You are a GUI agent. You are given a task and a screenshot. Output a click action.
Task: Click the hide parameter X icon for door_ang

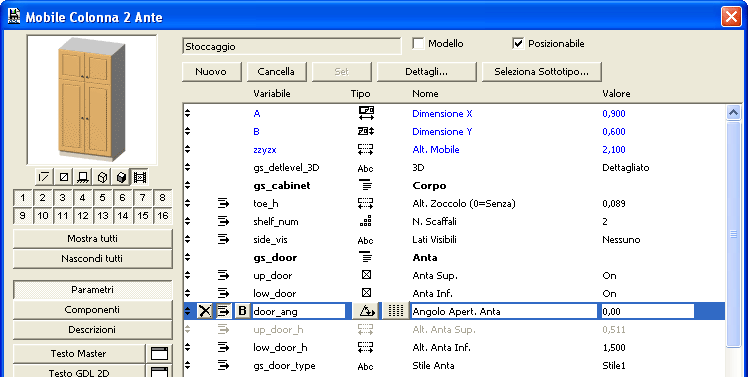[205, 311]
